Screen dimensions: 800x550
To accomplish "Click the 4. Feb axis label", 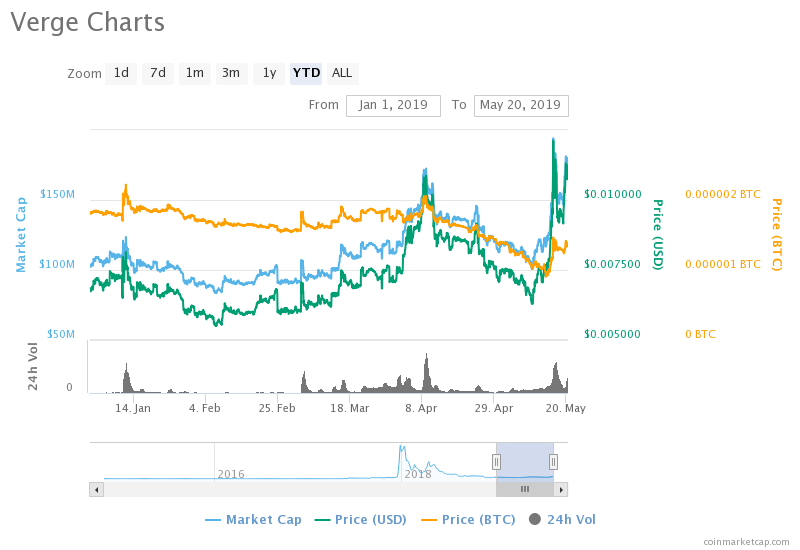I will [x=205, y=408].
